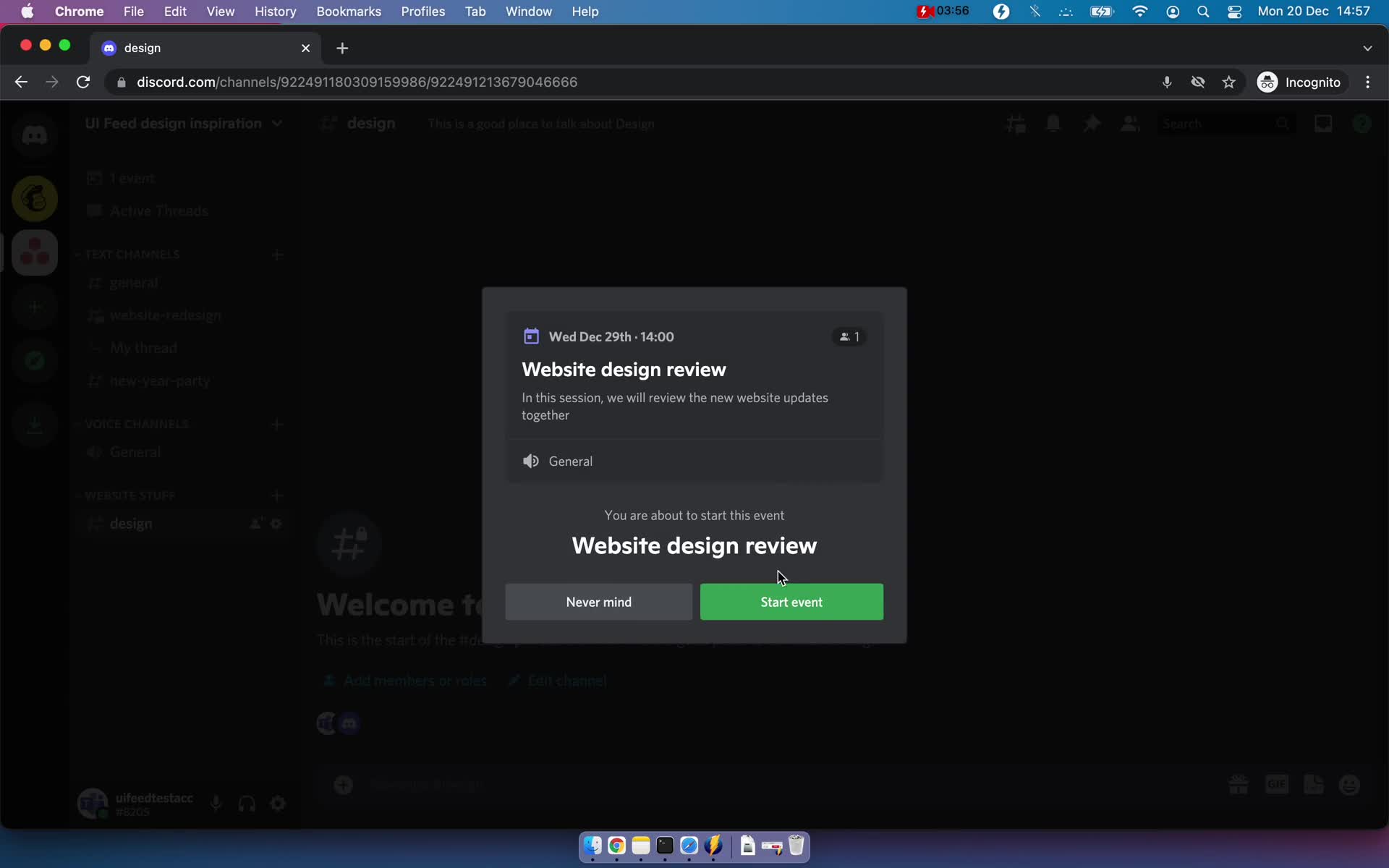1389x868 pixels.
Task: Open the Window menu
Action: click(x=528, y=12)
